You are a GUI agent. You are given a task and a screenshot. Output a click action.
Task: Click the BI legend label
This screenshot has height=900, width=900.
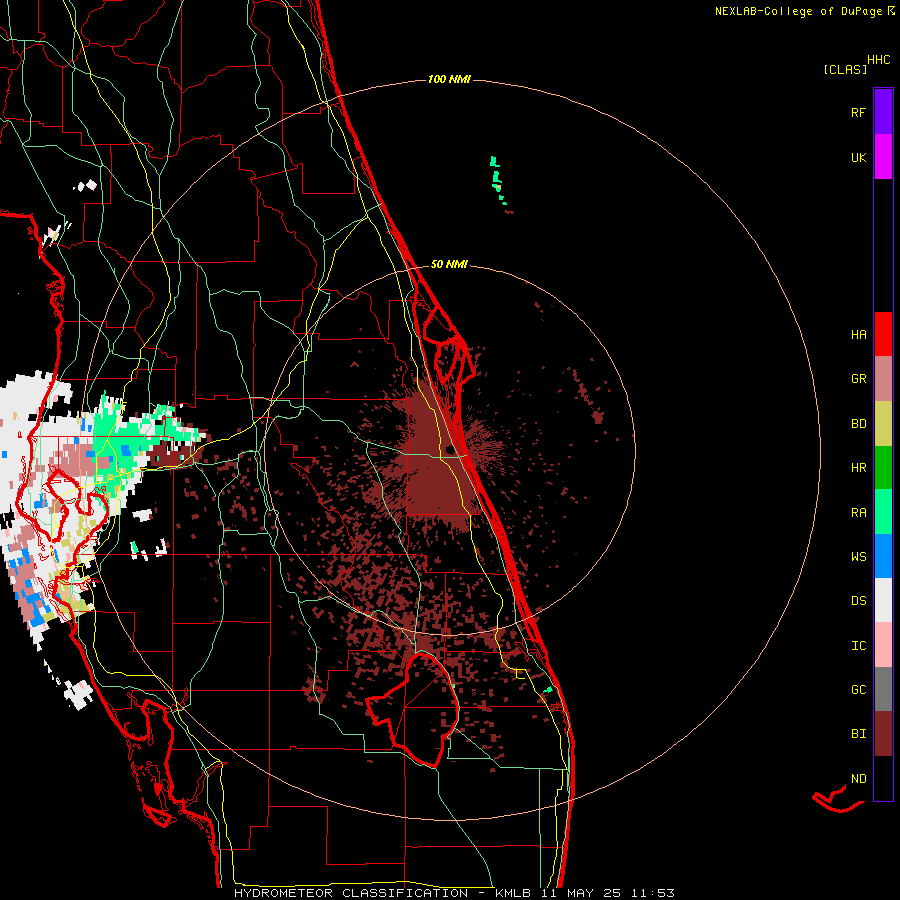858,734
